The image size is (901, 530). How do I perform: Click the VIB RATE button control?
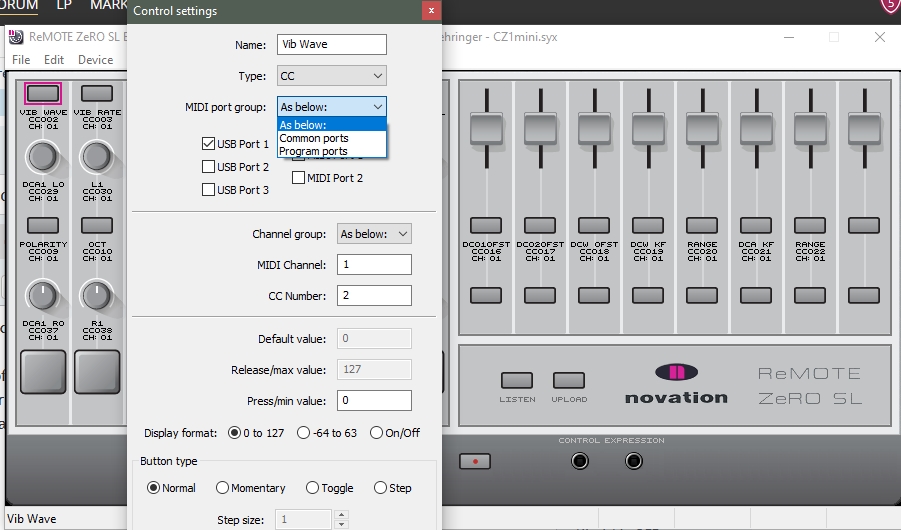tap(97, 93)
